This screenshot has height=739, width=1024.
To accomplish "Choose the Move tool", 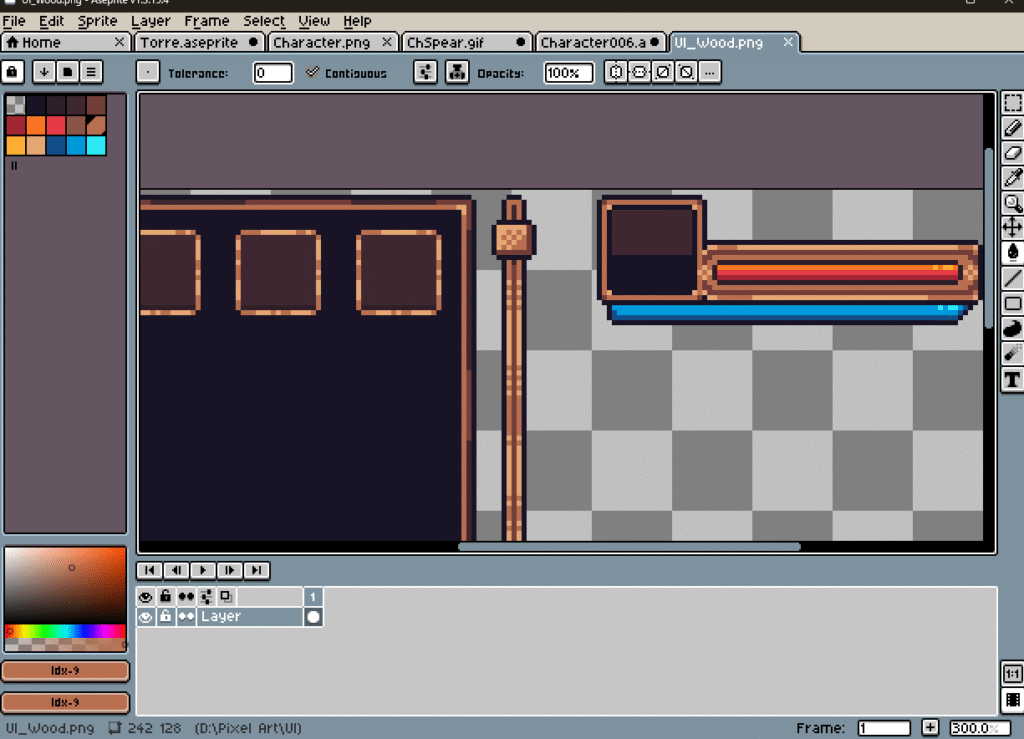I will (x=1012, y=228).
